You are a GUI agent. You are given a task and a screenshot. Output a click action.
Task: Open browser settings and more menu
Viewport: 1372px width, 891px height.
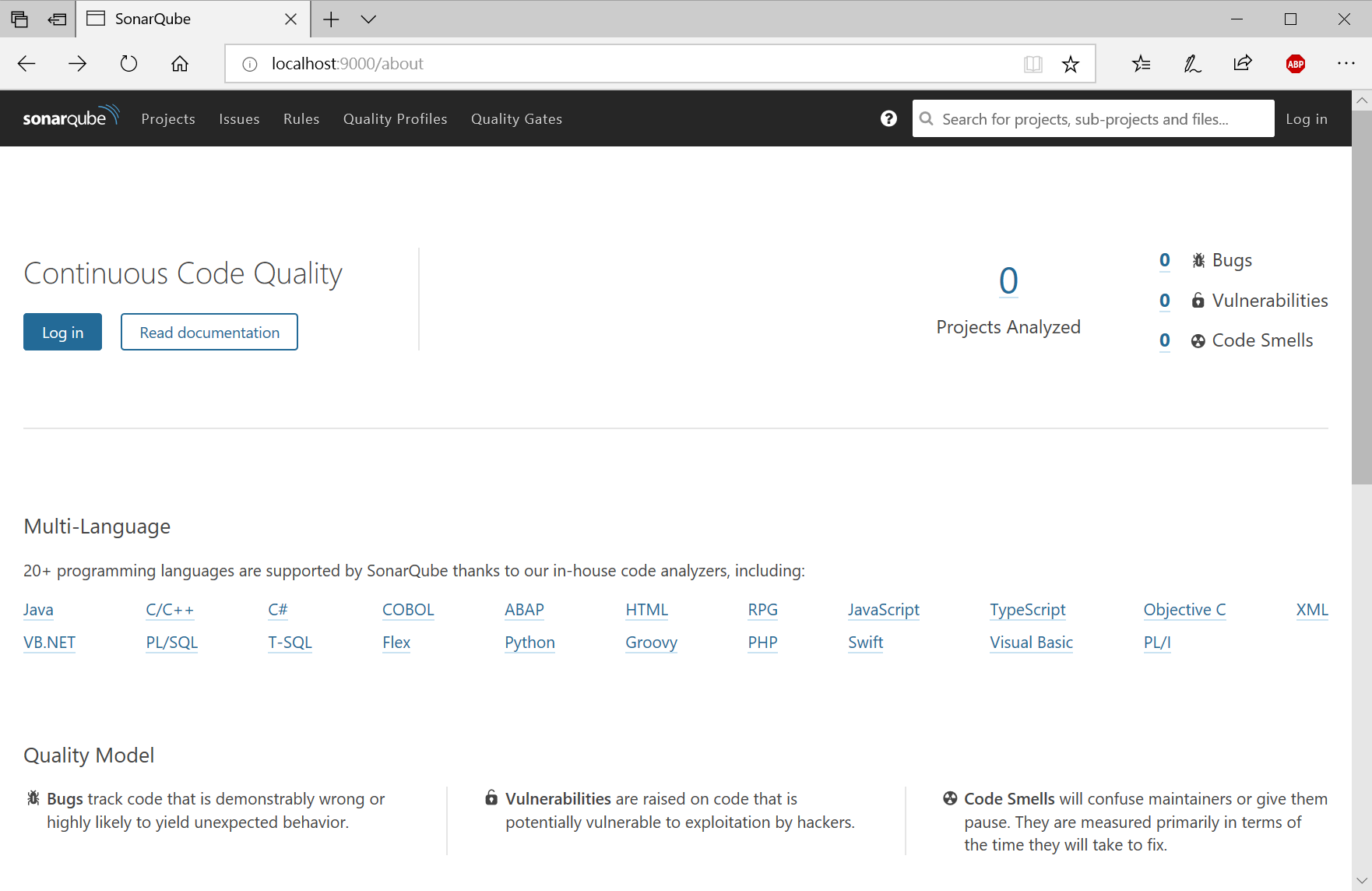click(1346, 64)
